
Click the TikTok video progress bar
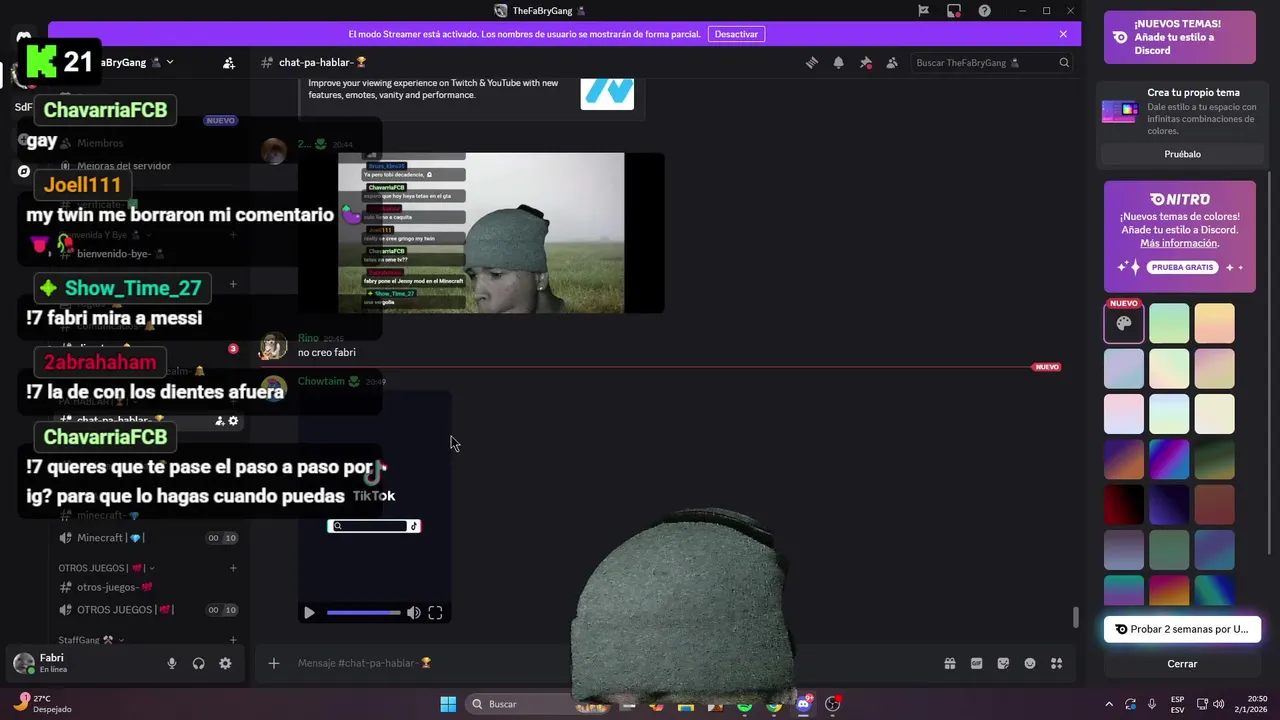(x=364, y=613)
